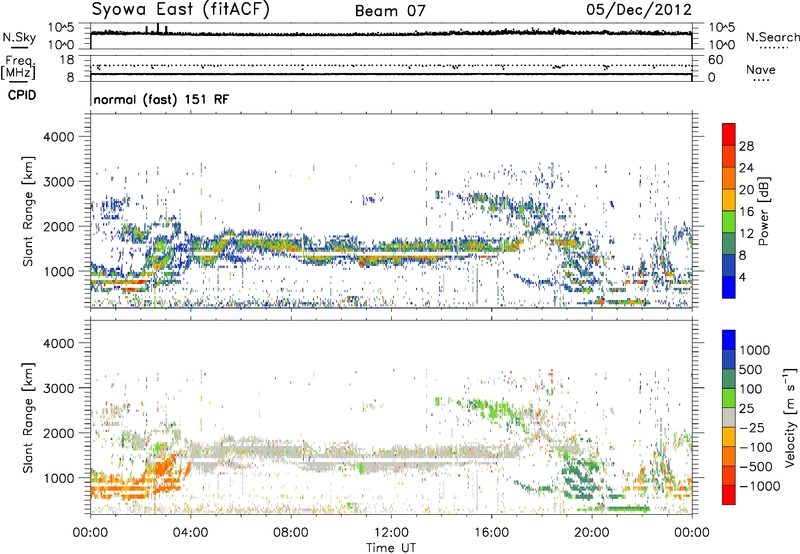800x554 pixels.
Task: Click the '28' tick on the power colorbar
Action: [746, 146]
